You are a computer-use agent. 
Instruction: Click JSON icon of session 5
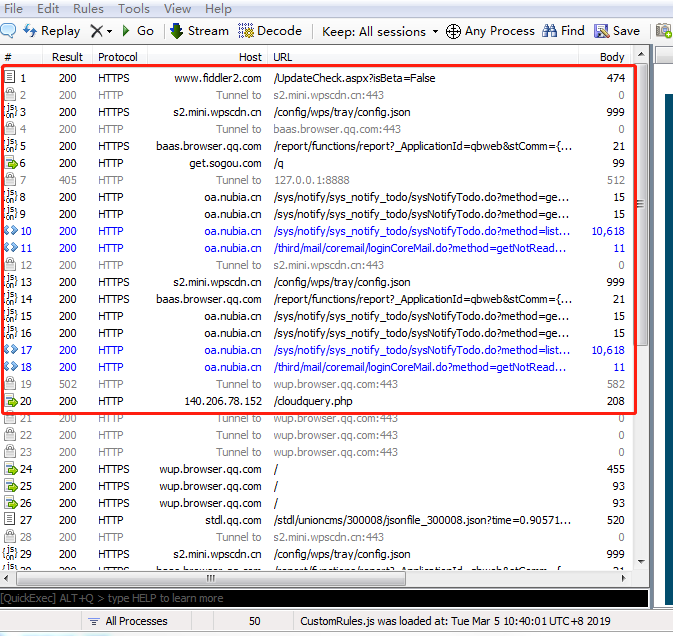pos(10,145)
